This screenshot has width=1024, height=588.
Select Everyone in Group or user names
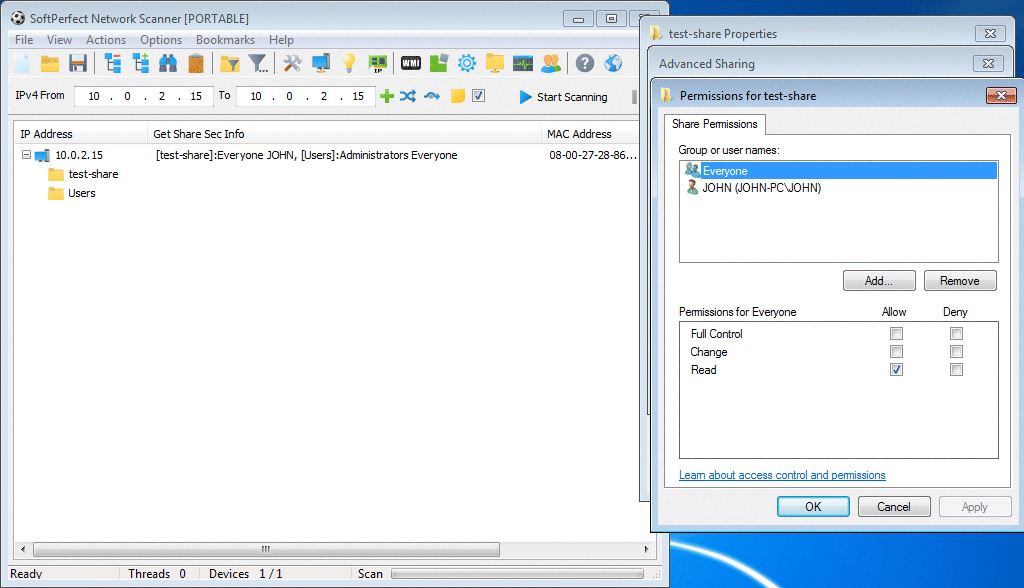(839, 171)
